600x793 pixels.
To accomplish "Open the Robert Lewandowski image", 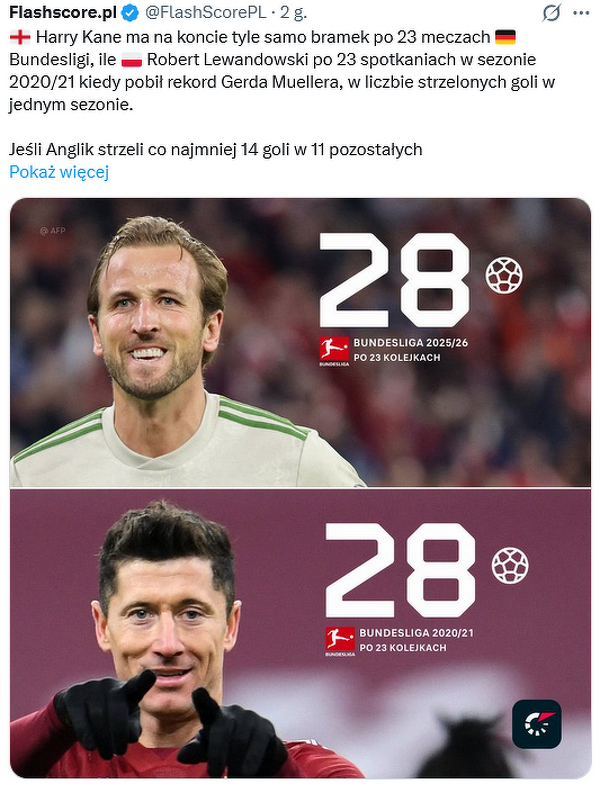I will 300,633.
